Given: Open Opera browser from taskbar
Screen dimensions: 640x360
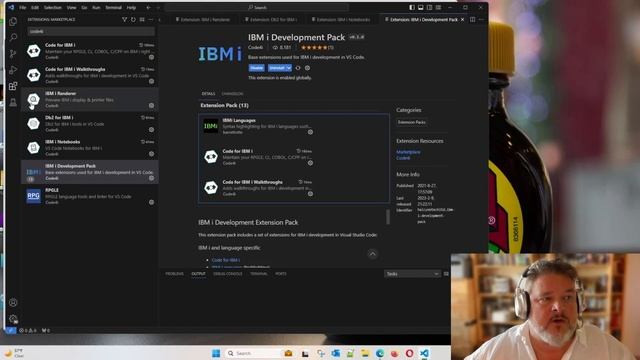Looking at the screenshot, I should click(x=409, y=353).
